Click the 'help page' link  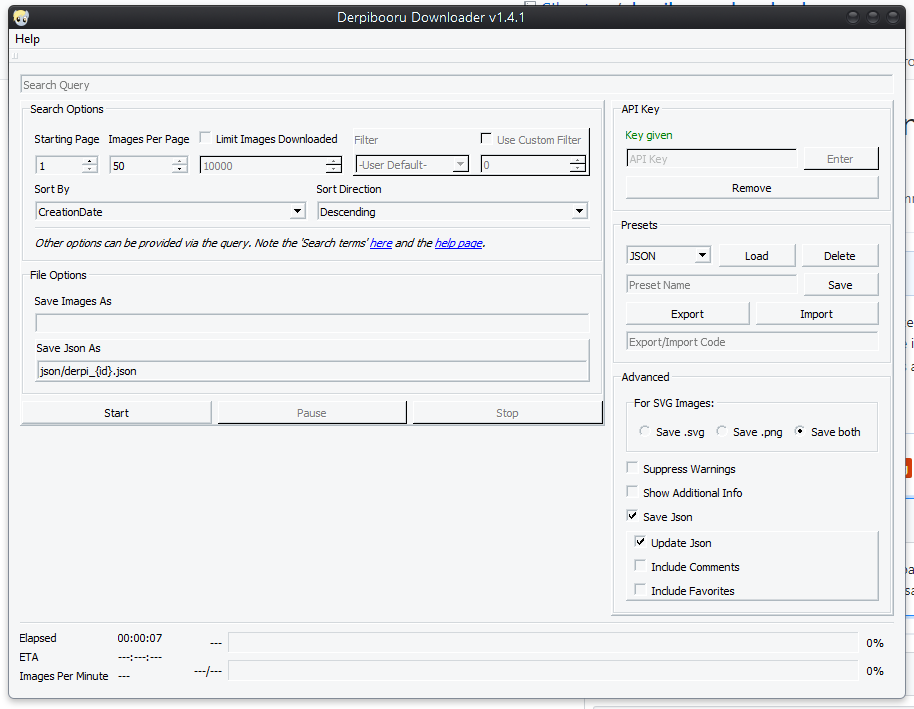pyautogui.click(x=458, y=242)
